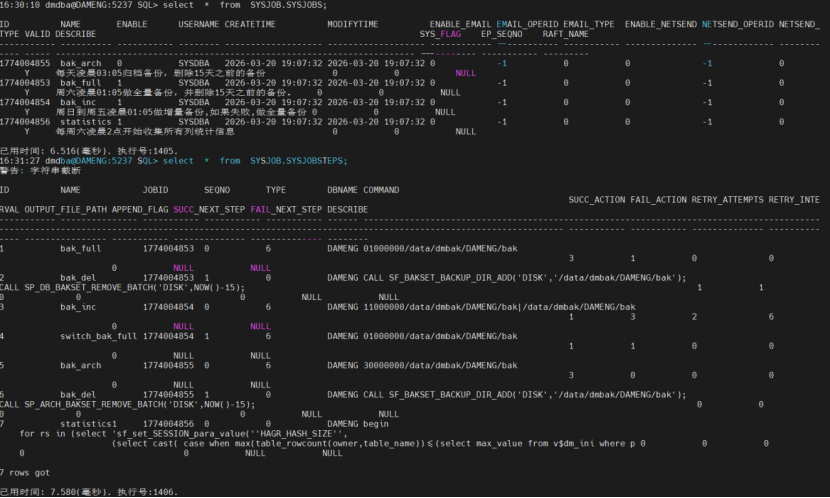Image resolution: width=830 pixels, height=498 pixels.
Task: Click the elapsed time 7.580 line
Action: coord(89,492)
